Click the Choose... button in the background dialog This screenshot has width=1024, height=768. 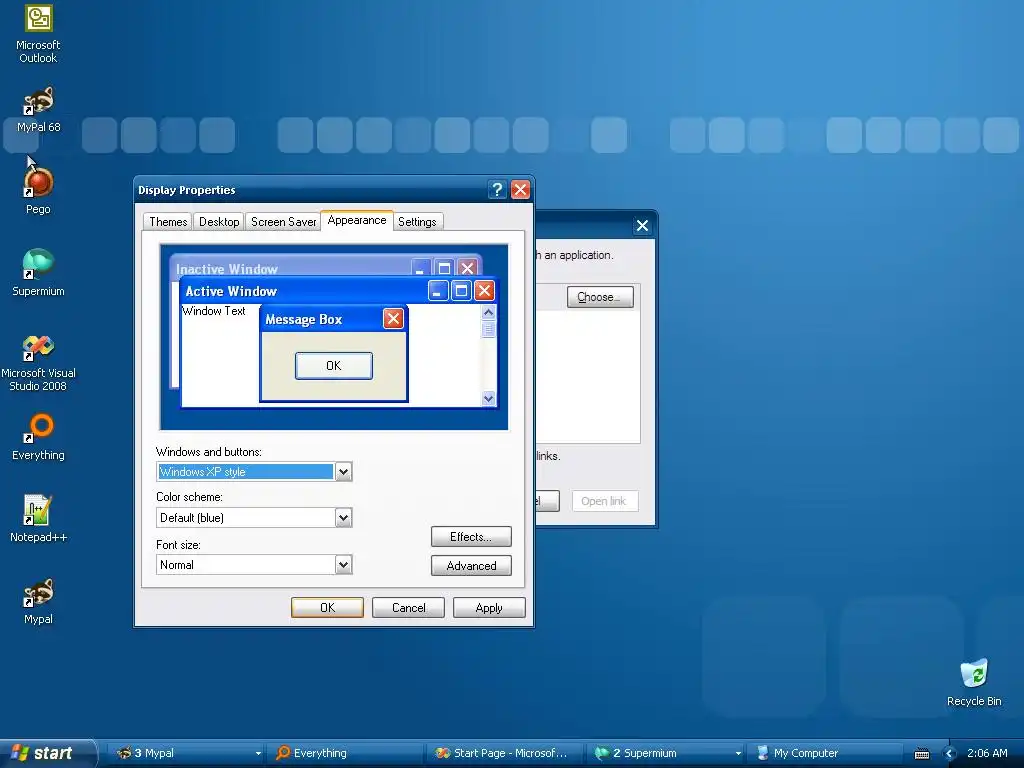tap(600, 297)
